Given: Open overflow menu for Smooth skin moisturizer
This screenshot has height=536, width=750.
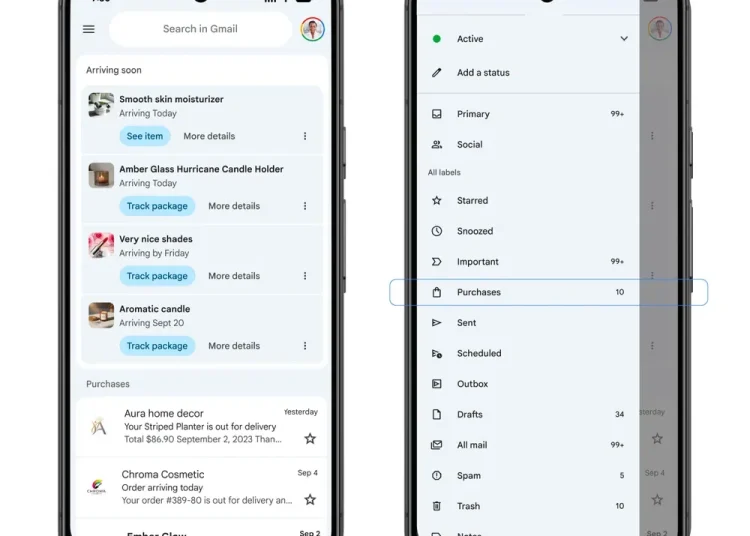Looking at the screenshot, I should [x=305, y=136].
